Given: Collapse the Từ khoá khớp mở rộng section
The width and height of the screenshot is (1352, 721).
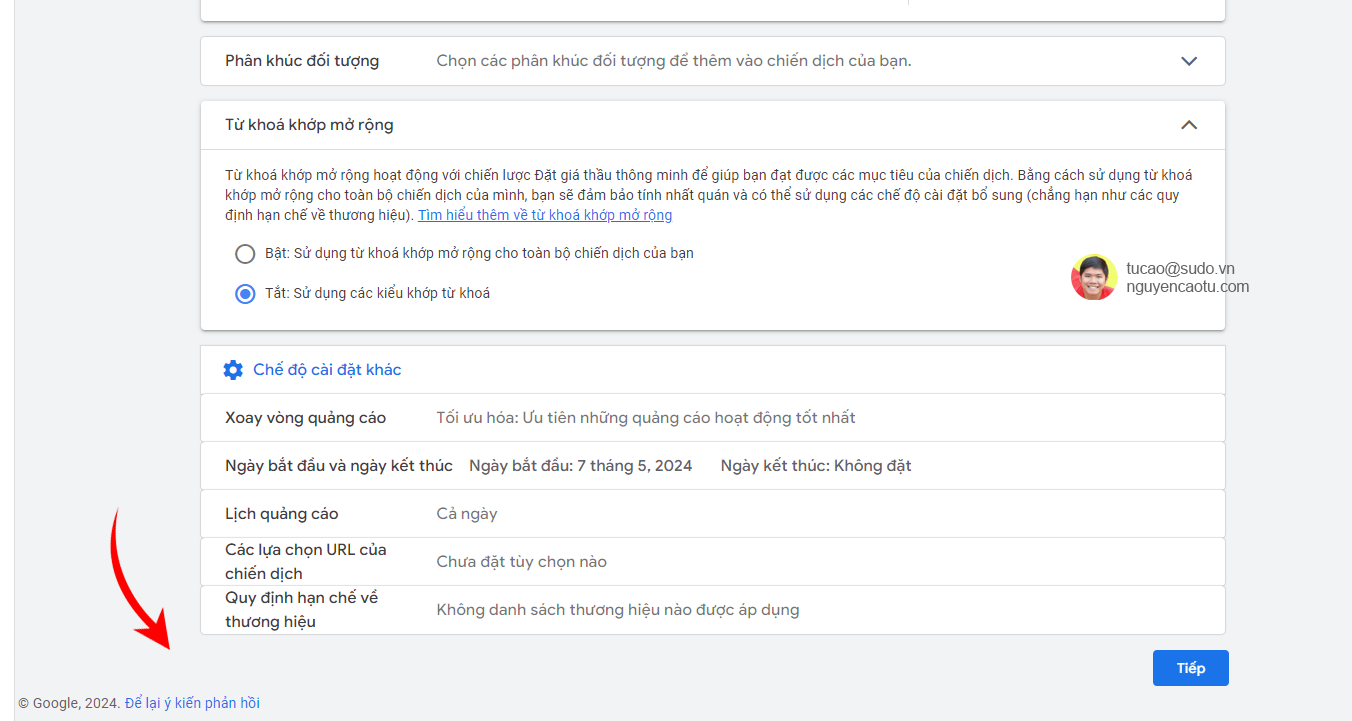Looking at the screenshot, I should [x=1188, y=125].
